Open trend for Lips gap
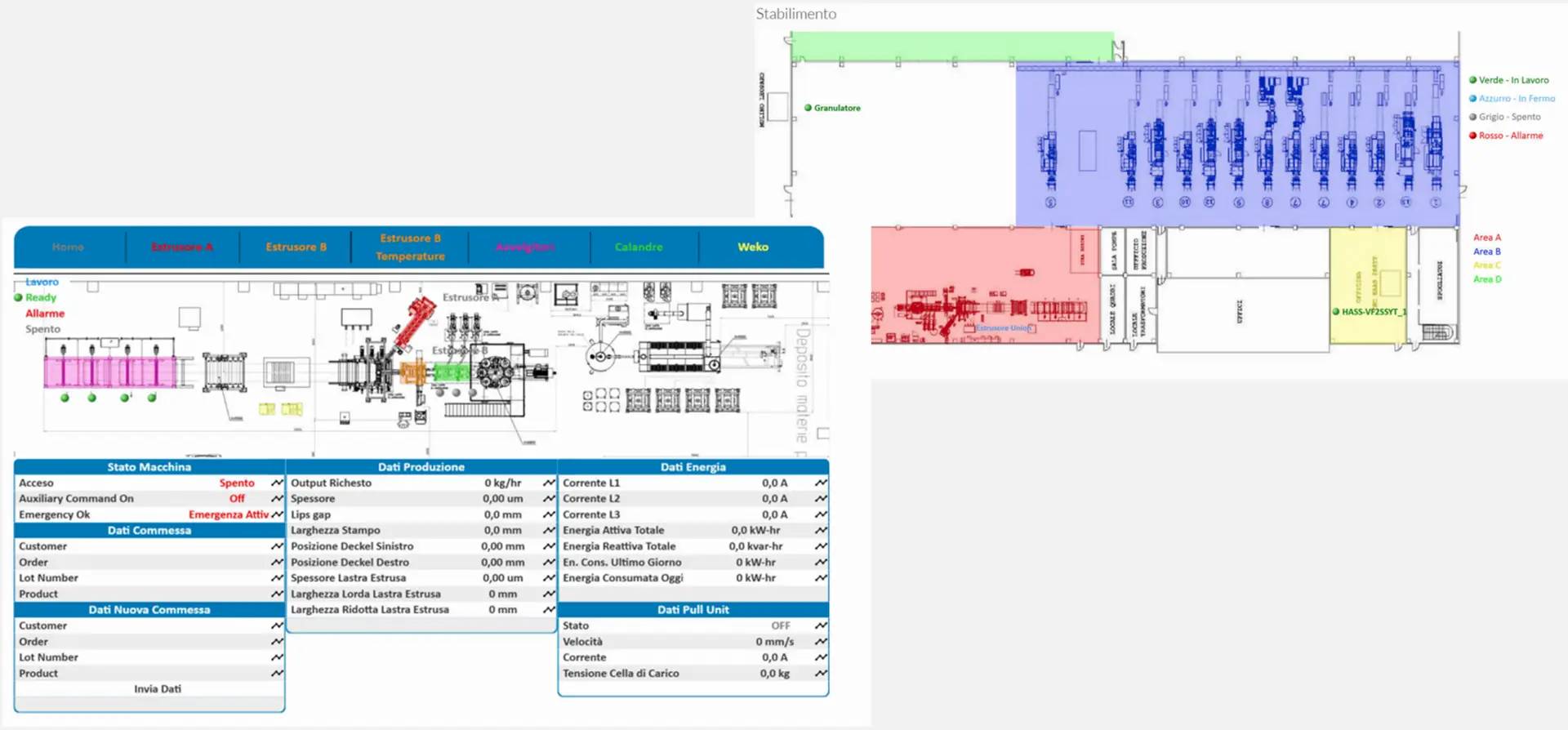 pos(549,514)
